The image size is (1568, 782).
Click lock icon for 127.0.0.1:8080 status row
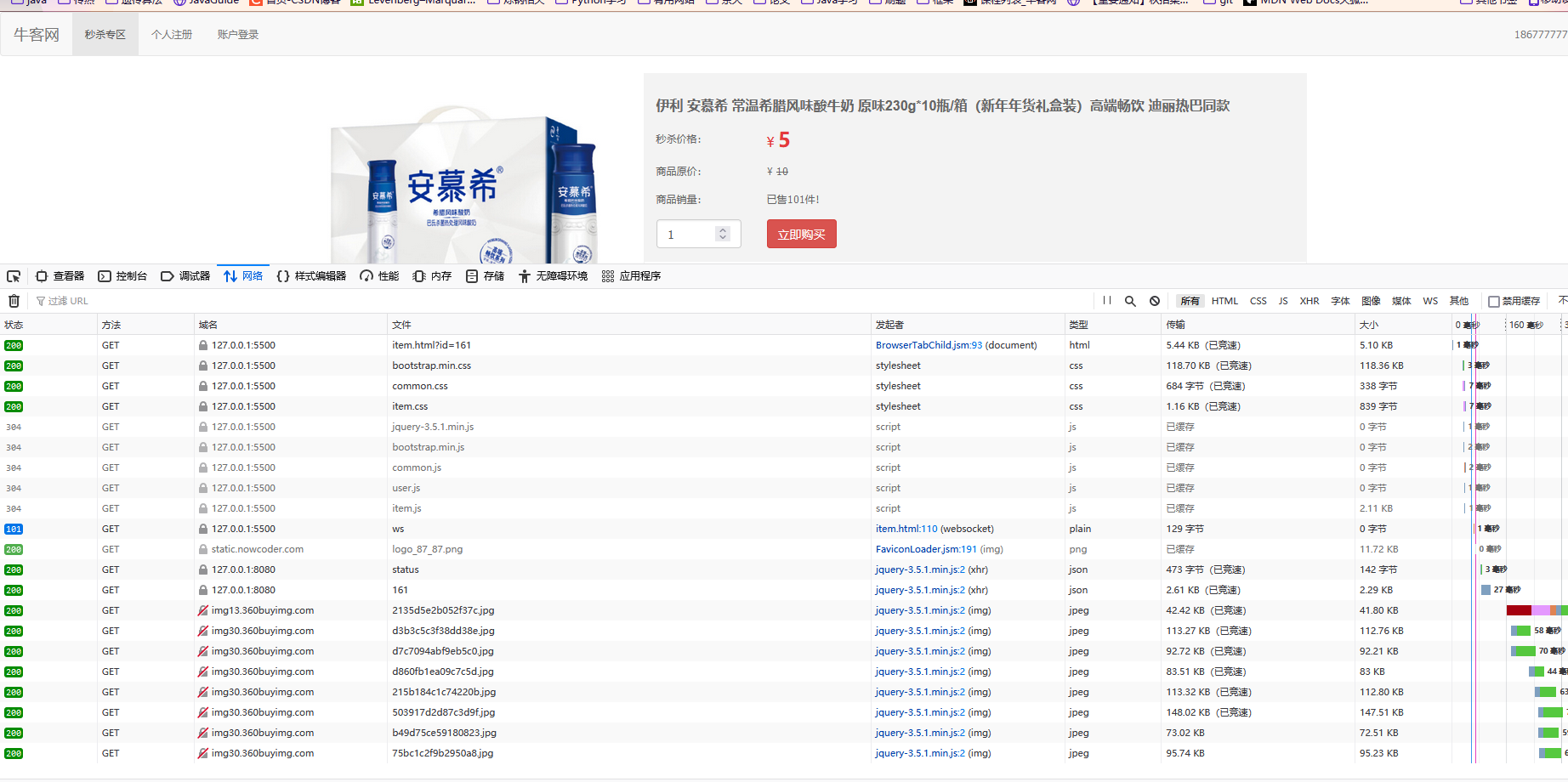(203, 569)
